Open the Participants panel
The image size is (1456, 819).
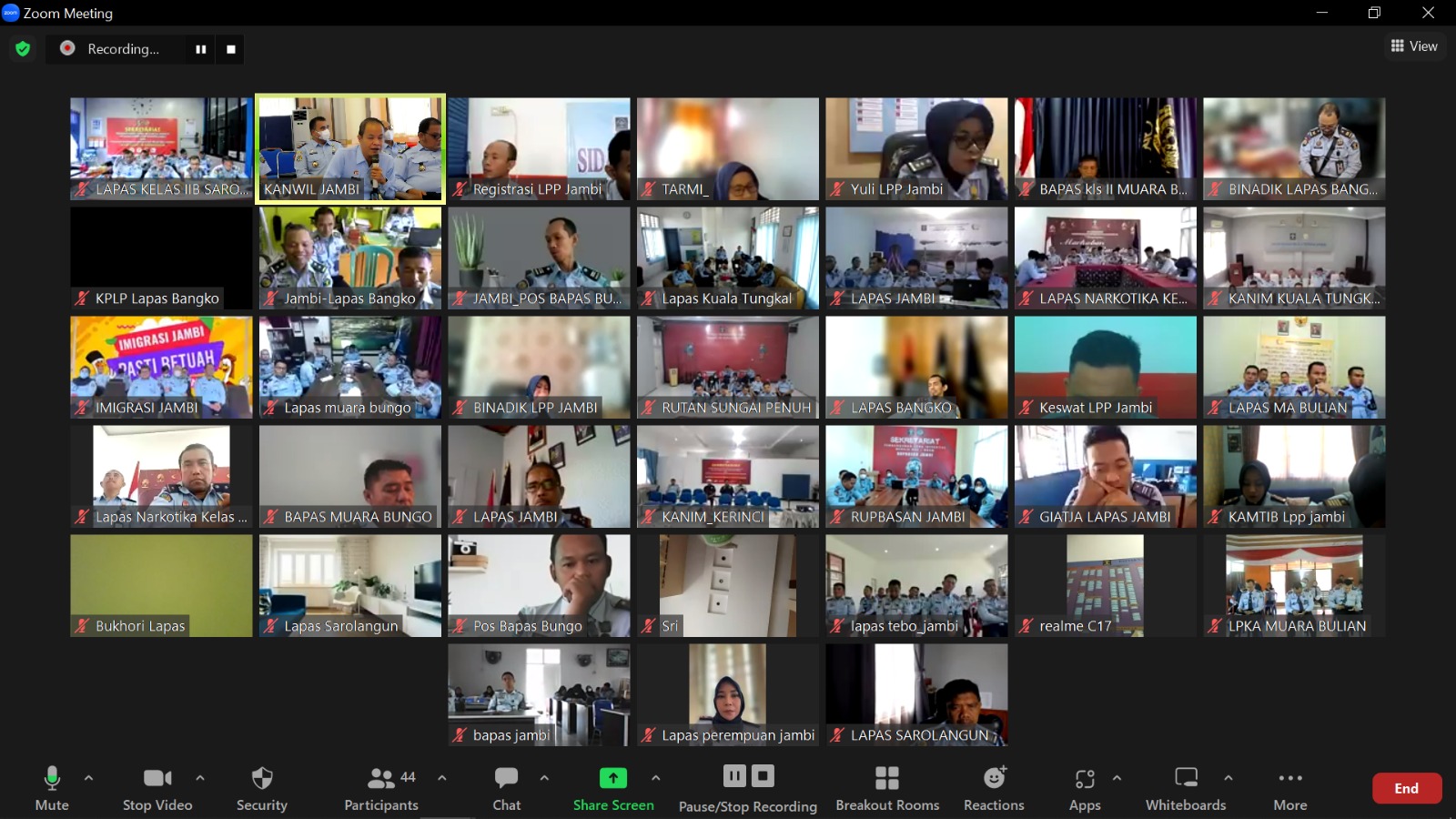click(x=381, y=789)
